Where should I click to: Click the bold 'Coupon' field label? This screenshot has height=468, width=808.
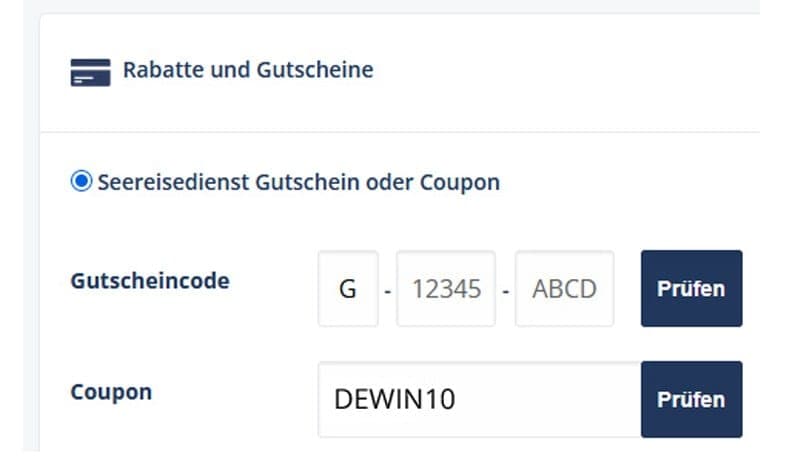pos(111,392)
